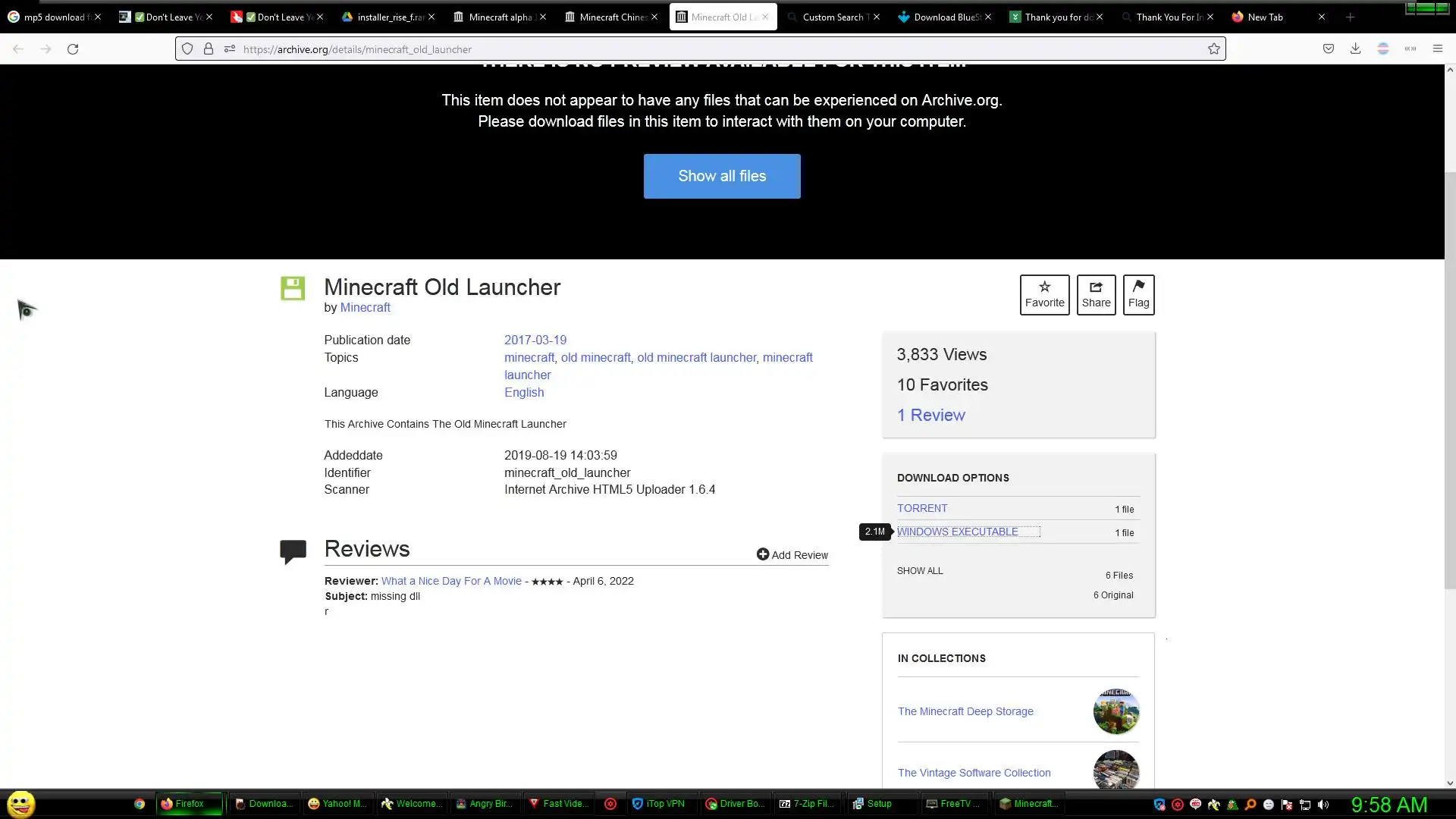Viewport: 1456px width, 819px height.
Task: Open a new tab with plus button
Action: tap(1350, 17)
